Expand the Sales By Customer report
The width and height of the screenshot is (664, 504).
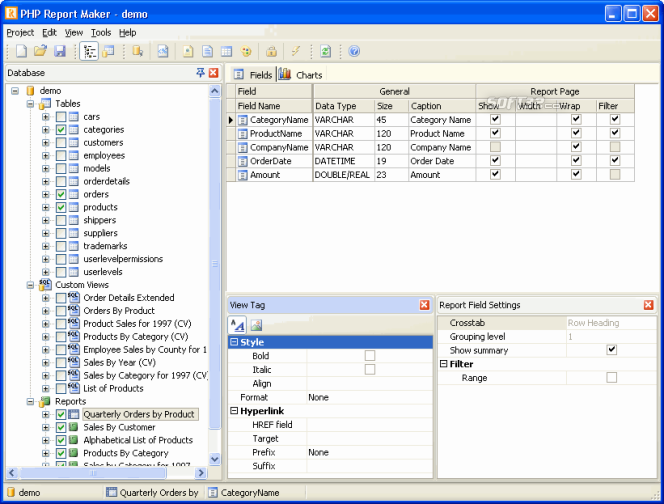tap(45, 427)
